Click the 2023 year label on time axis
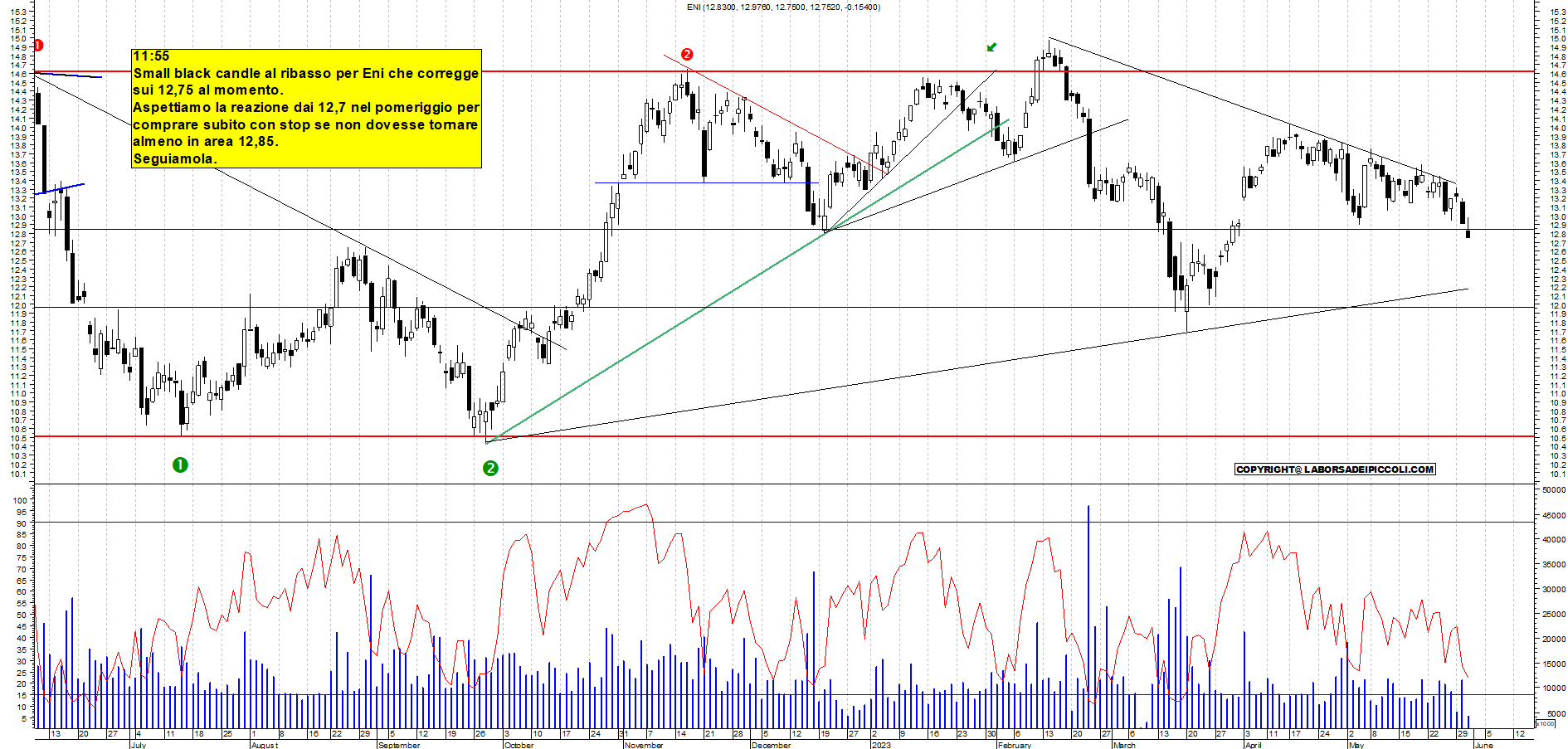1568x749 pixels. click(881, 745)
